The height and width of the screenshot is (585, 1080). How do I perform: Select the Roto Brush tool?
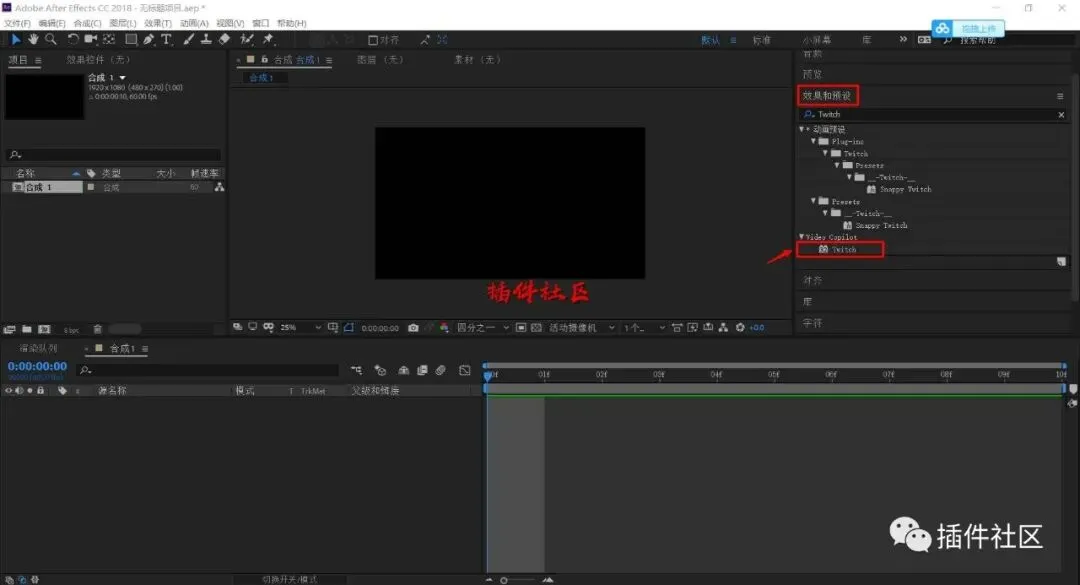coord(247,39)
